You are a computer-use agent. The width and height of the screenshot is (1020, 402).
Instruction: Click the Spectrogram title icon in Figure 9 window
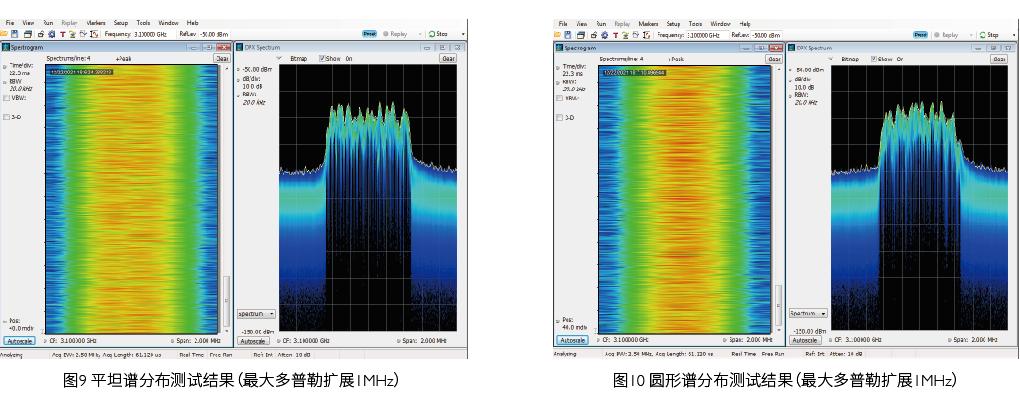click(x=5, y=47)
